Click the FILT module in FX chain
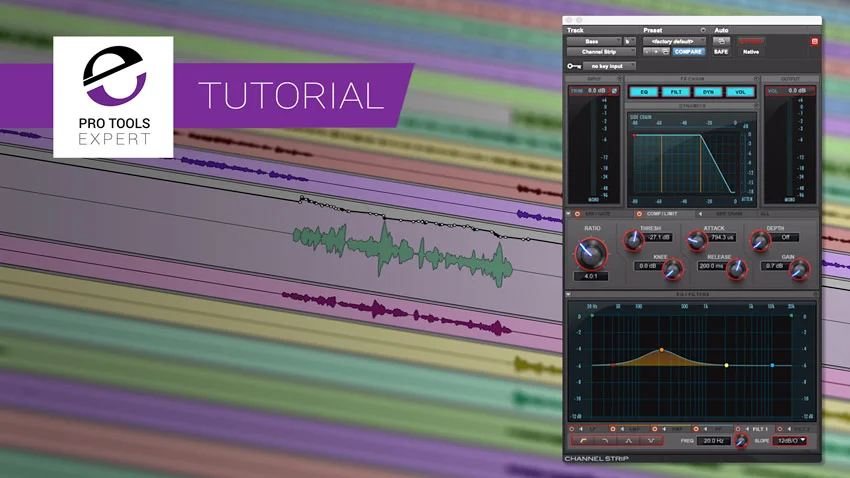850x478 pixels. coord(675,92)
